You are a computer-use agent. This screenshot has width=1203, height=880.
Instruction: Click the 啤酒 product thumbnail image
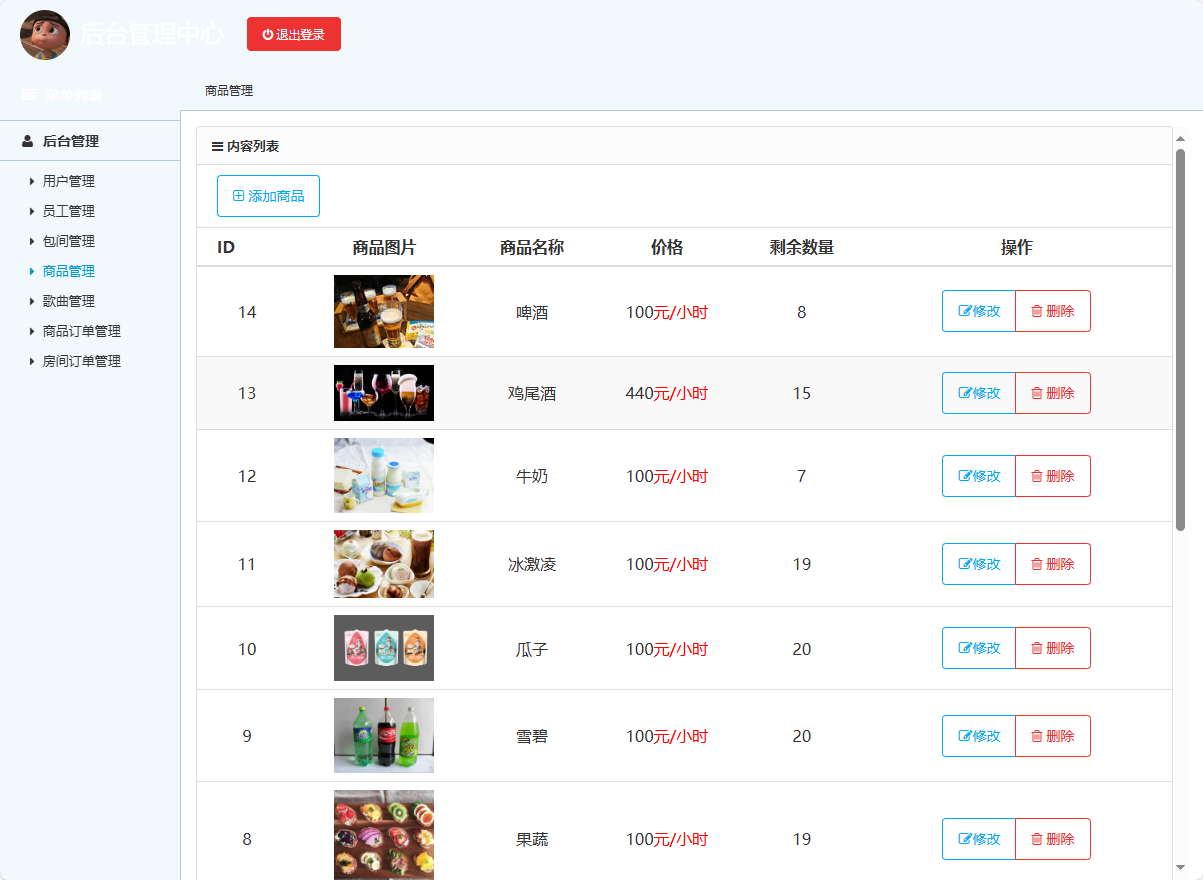pyautogui.click(x=384, y=311)
